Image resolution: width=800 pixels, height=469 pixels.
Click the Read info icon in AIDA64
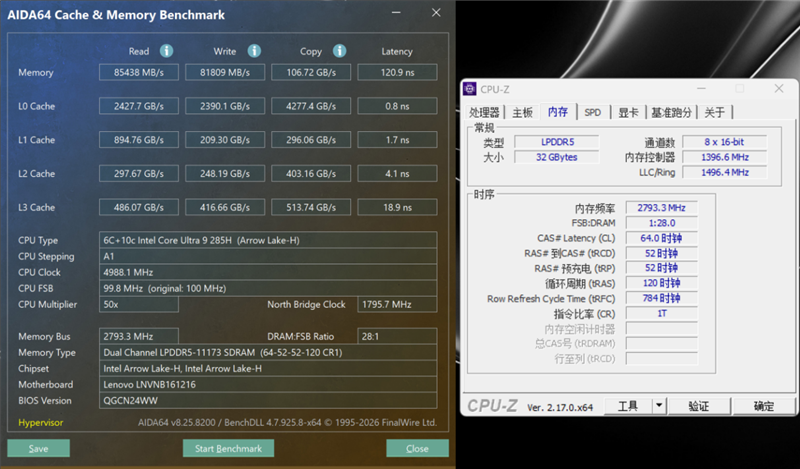[166, 51]
